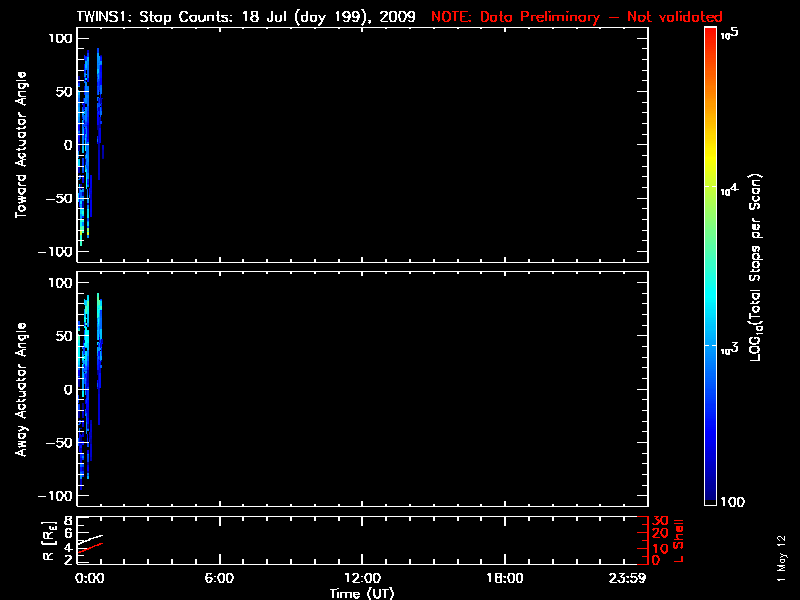Click the 'Toward Actuator Angle' axis label
This screenshot has height=600, width=800.
coord(20,145)
